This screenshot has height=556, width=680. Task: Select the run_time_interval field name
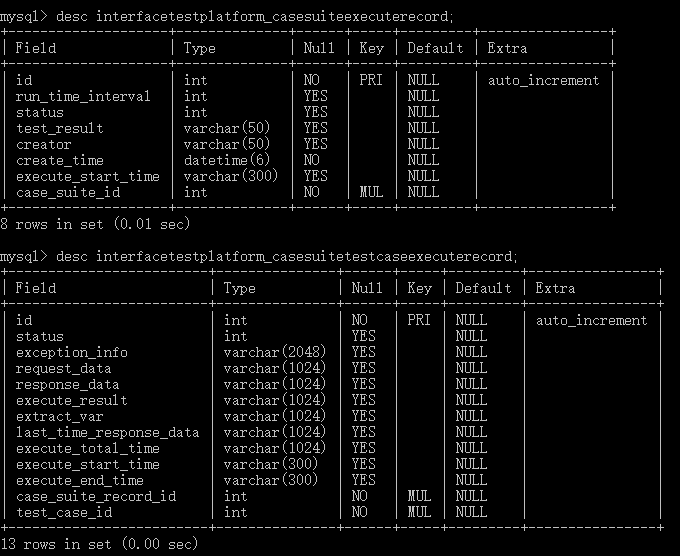(x=83, y=96)
